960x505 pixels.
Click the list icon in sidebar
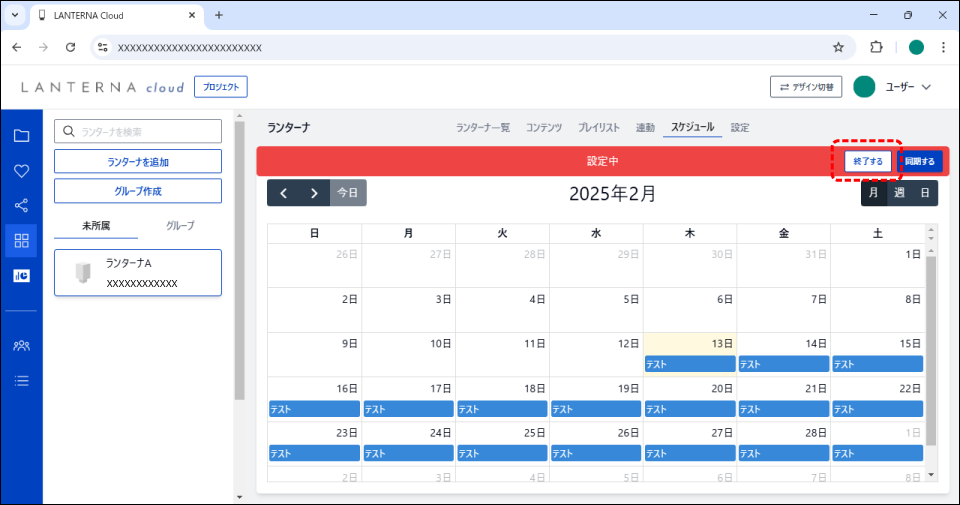(x=21, y=380)
